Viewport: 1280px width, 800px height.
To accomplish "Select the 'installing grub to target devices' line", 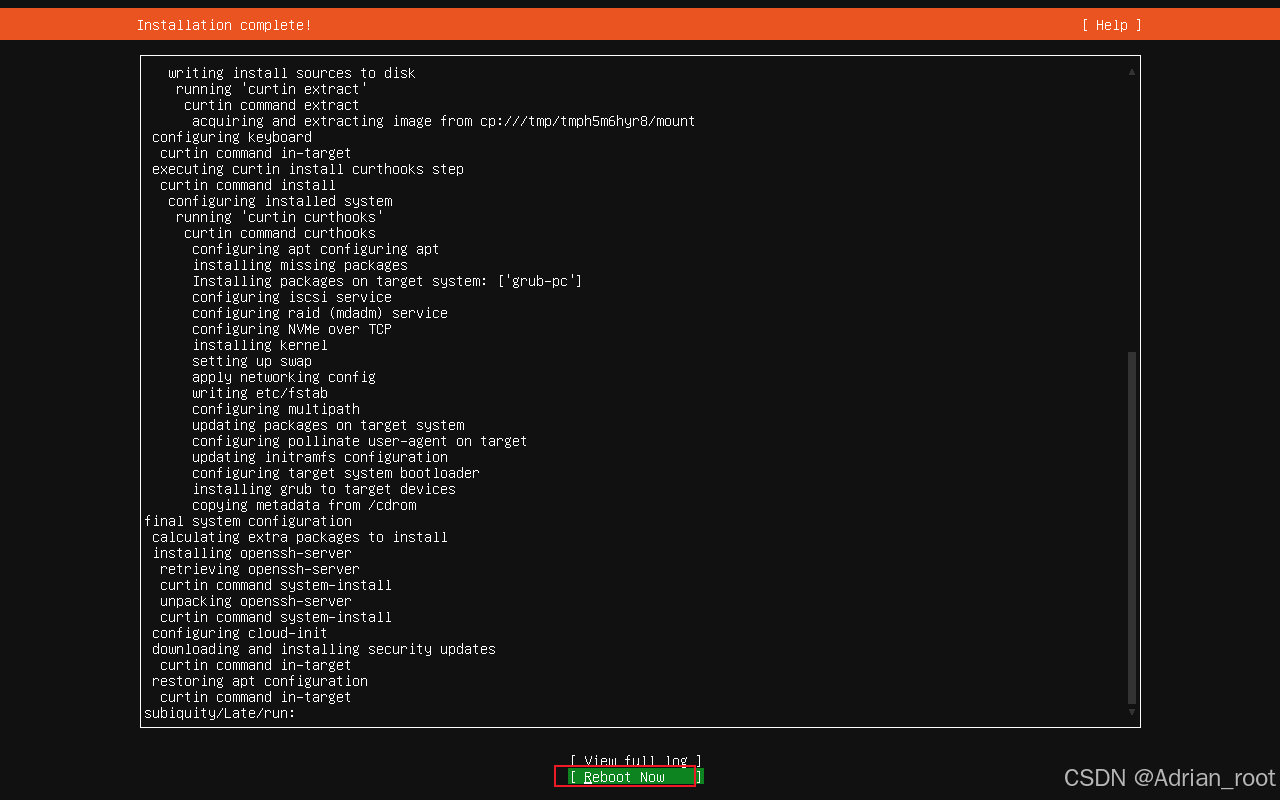I will pos(324,489).
